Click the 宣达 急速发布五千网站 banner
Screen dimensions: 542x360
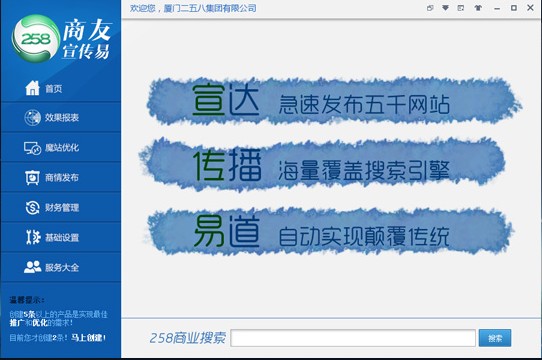click(334, 101)
